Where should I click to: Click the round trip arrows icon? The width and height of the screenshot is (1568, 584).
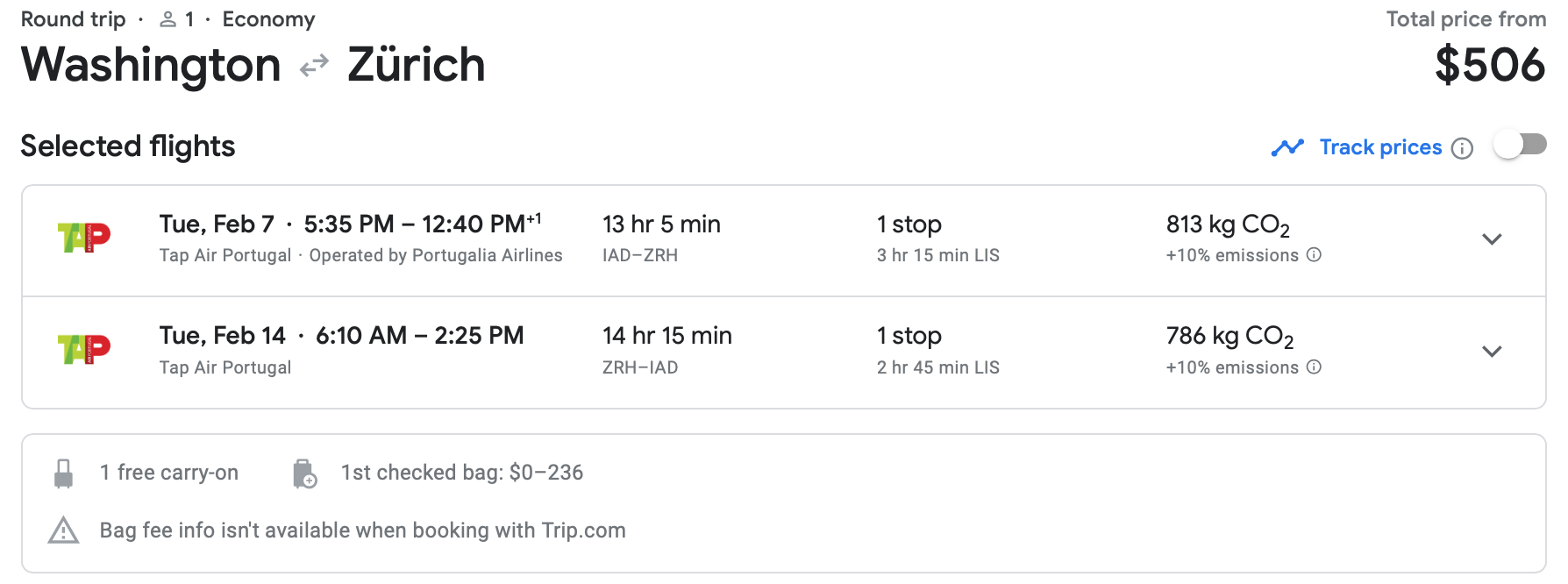pyautogui.click(x=314, y=66)
